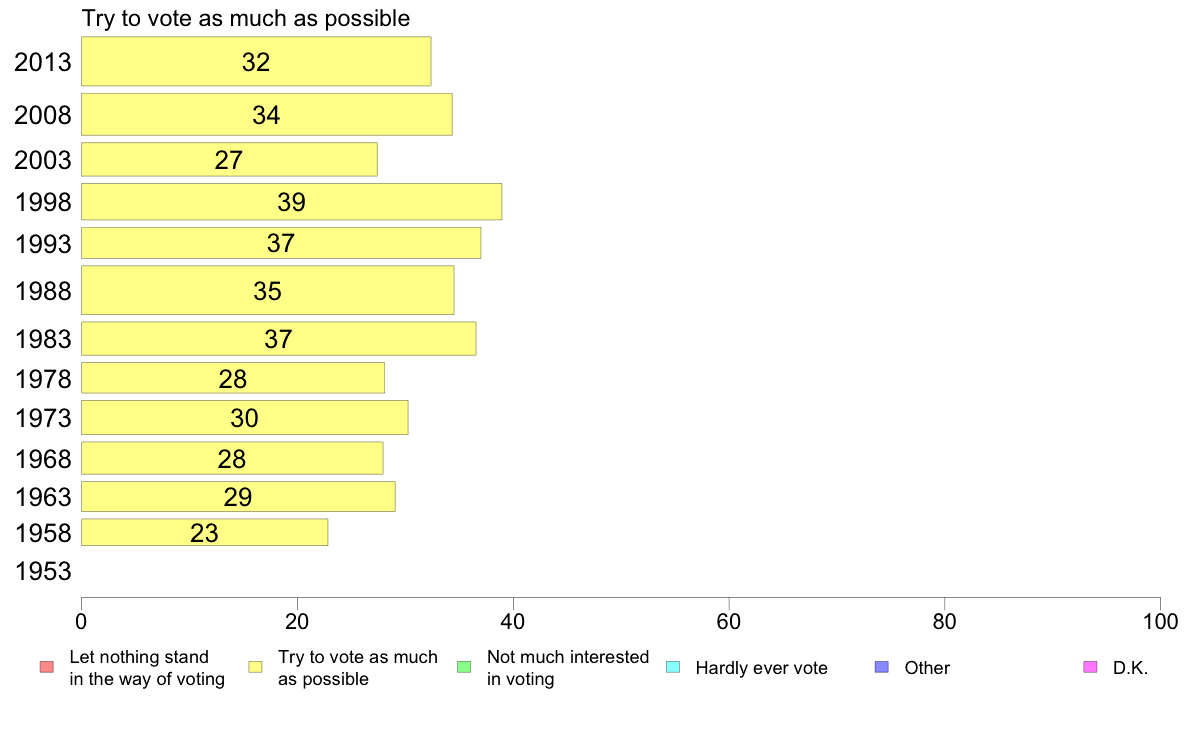This screenshot has width=1188, height=736.
Task: Click the 1983 year label
Action: [x=43, y=339]
